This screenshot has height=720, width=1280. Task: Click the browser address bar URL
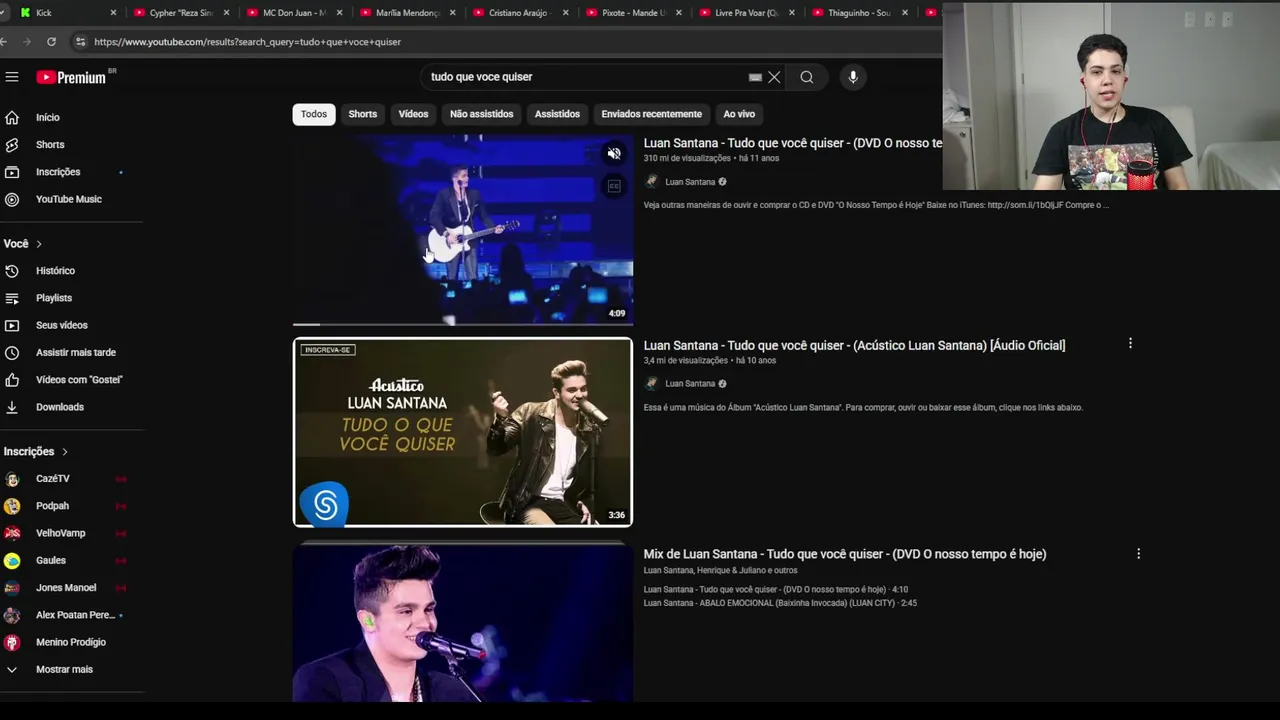pyautogui.click(x=247, y=42)
